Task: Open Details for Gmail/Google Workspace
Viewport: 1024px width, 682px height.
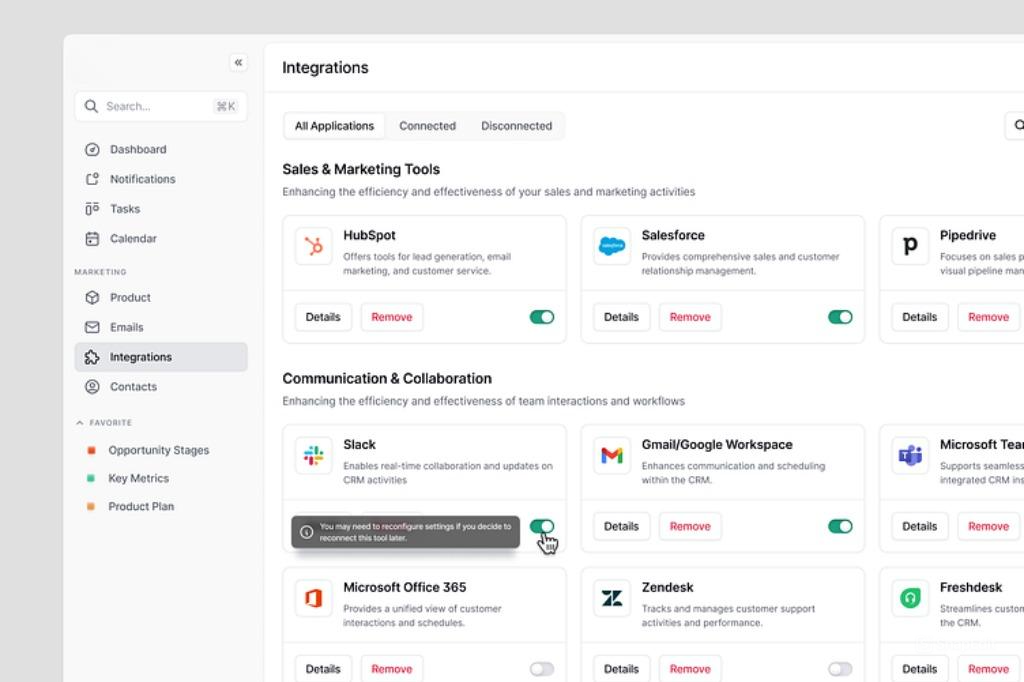Action: click(x=621, y=526)
